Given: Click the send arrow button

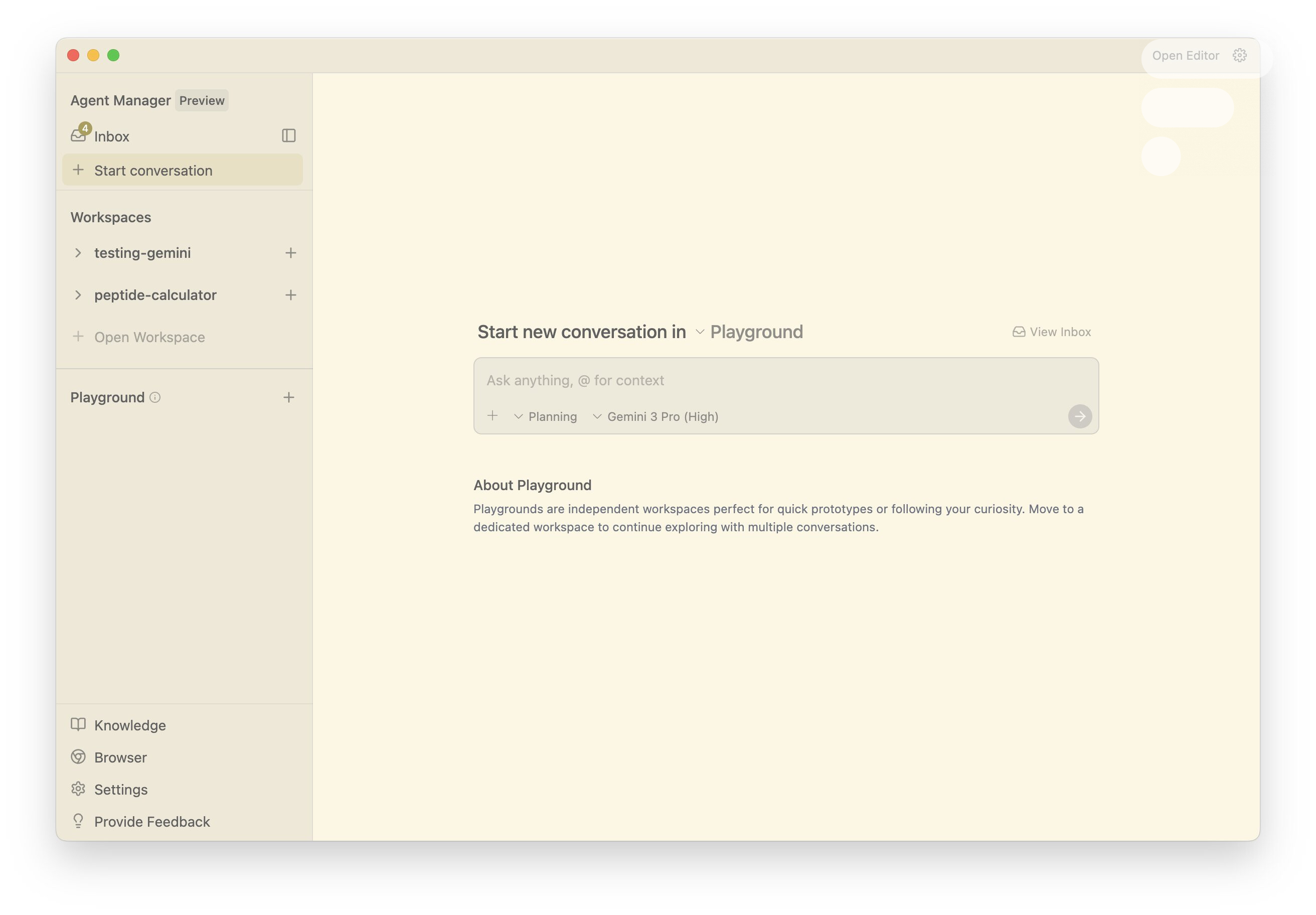Looking at the screenshot, I should tap(1080, 417).
